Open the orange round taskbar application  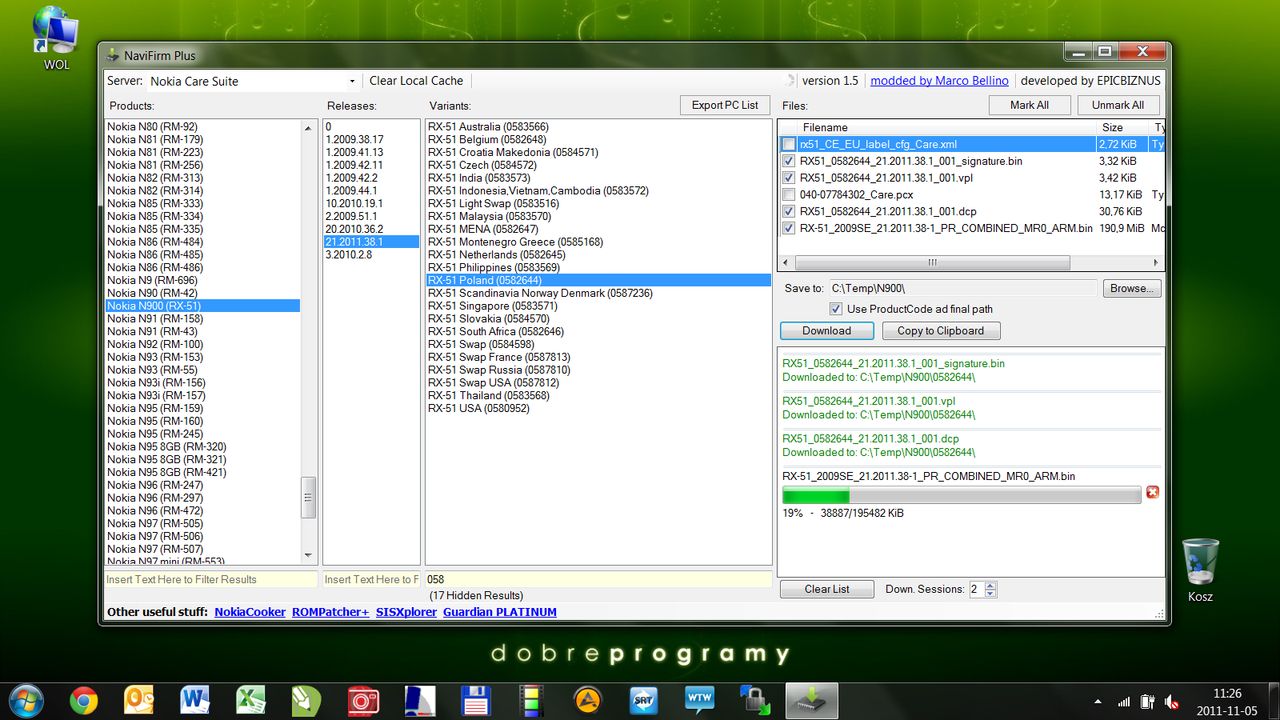588,701
